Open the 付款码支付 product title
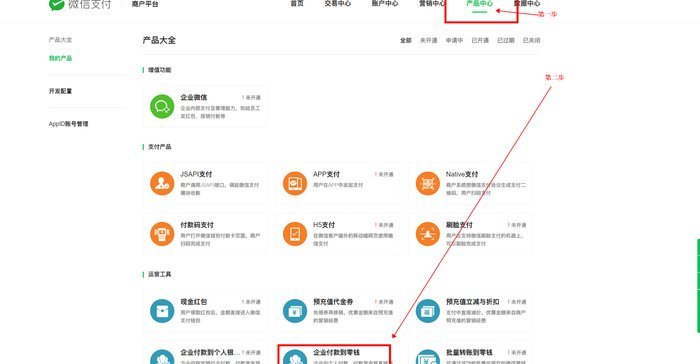 pos(197,225)
